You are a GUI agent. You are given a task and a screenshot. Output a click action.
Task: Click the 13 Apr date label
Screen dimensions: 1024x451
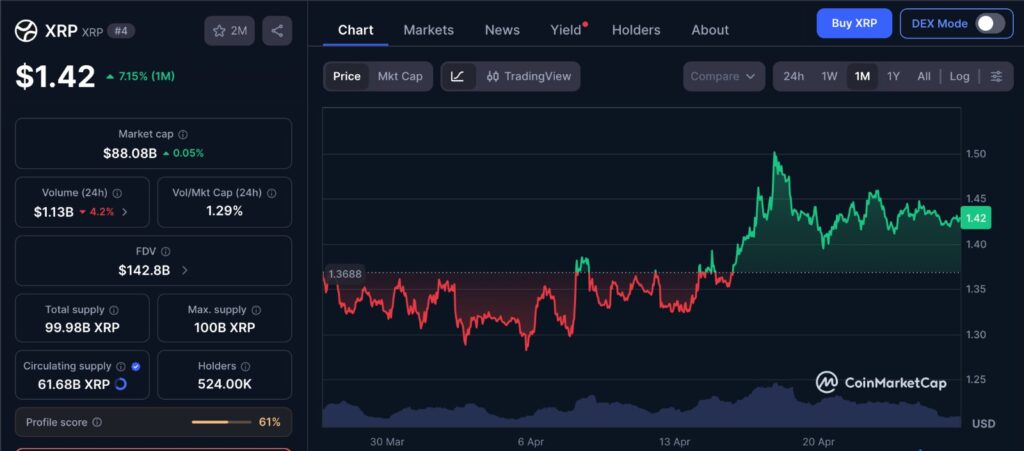coord(674,442)
